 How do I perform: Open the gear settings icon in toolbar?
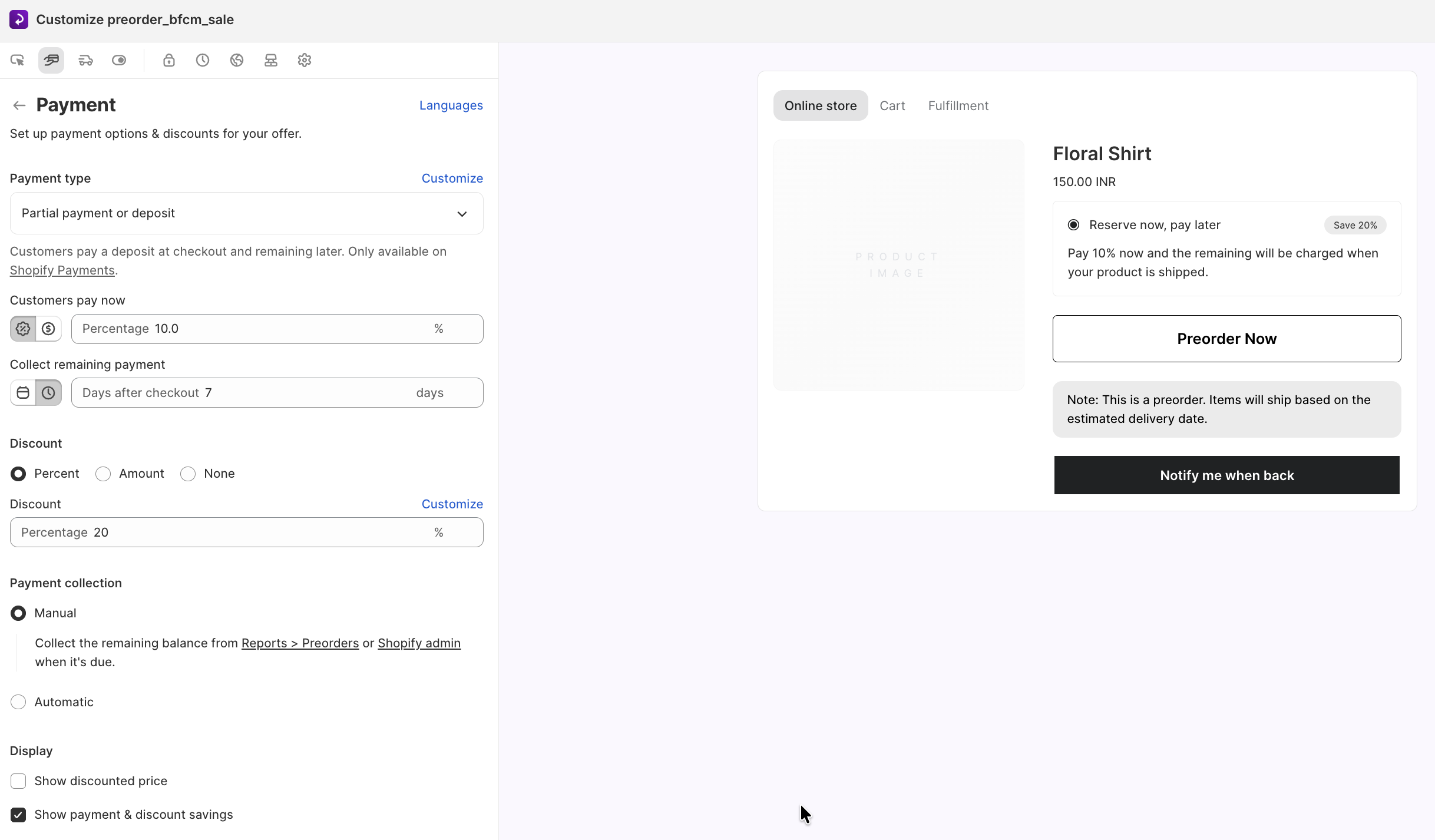305,60
